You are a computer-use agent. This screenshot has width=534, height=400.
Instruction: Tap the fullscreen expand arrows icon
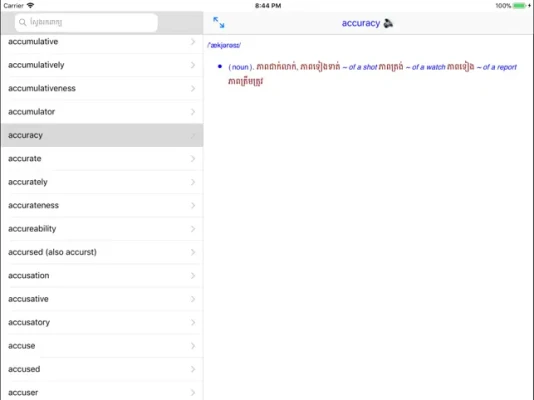tap(219, 22)
